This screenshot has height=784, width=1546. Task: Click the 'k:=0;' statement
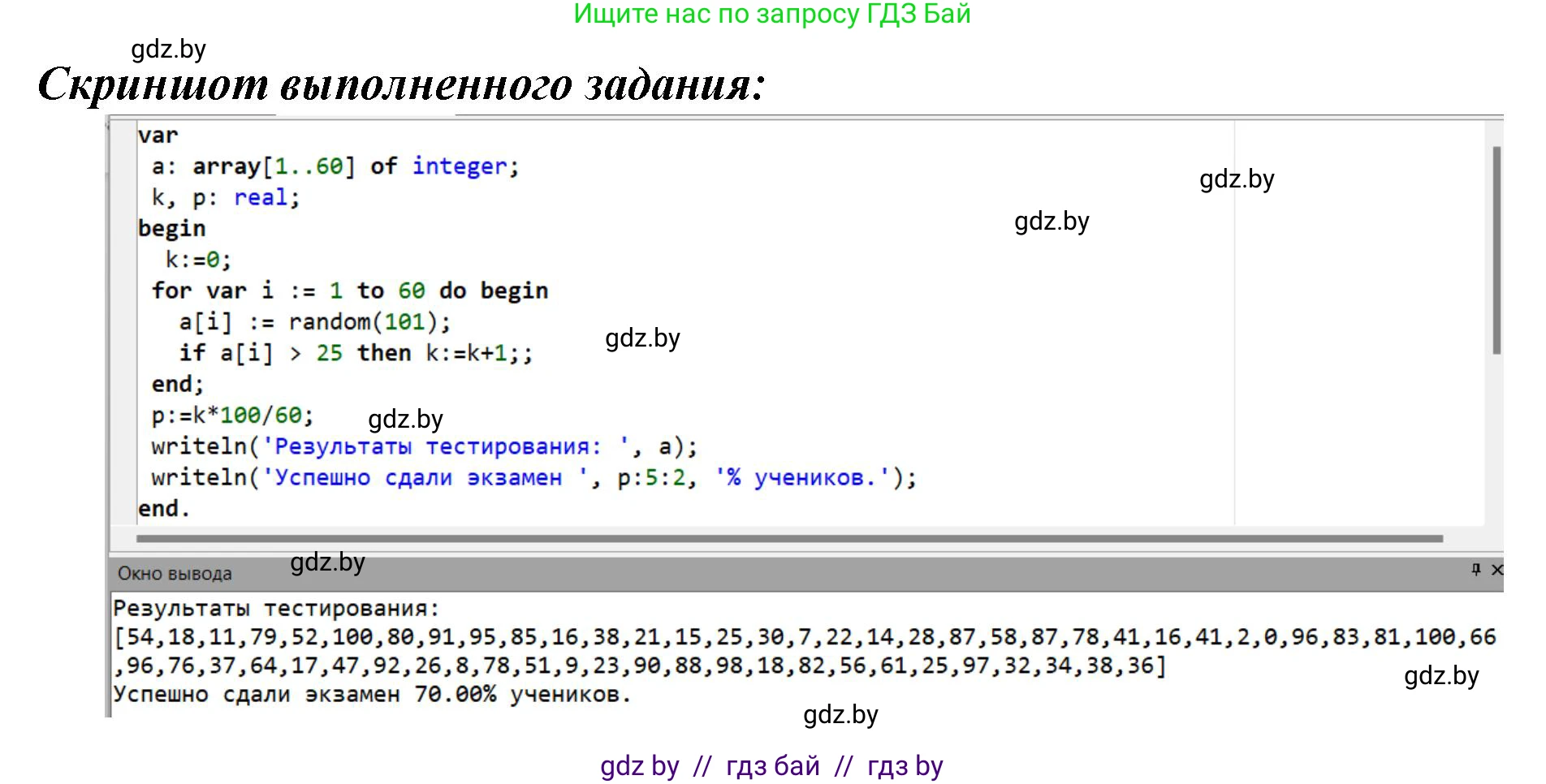(198, 260)
